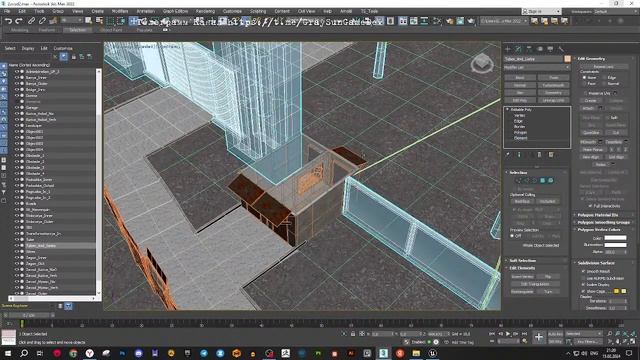The height and width of the screenshot is (360, 640).
Task: Open Select by Name from toolbar
Action: tap(99, 20)
